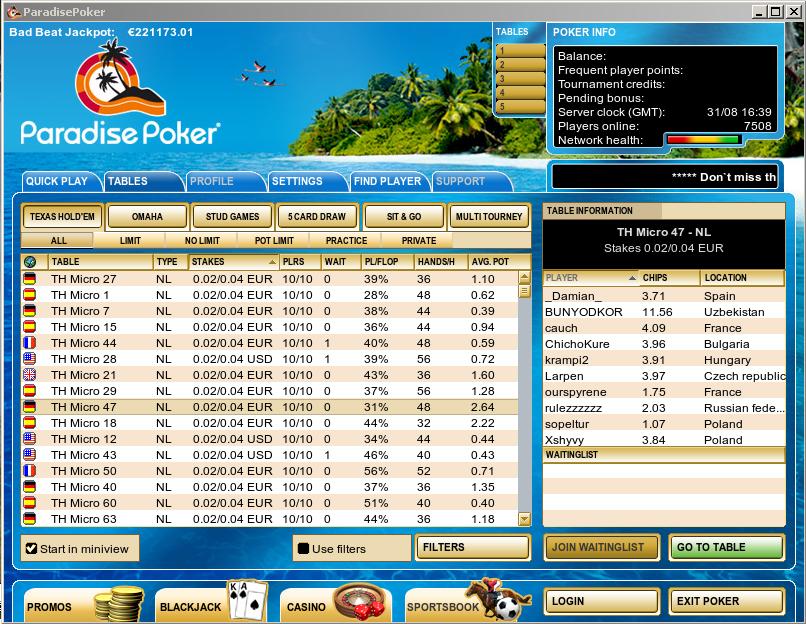
Task: Sort players by LOCATION column
Action: coord(742,278)
